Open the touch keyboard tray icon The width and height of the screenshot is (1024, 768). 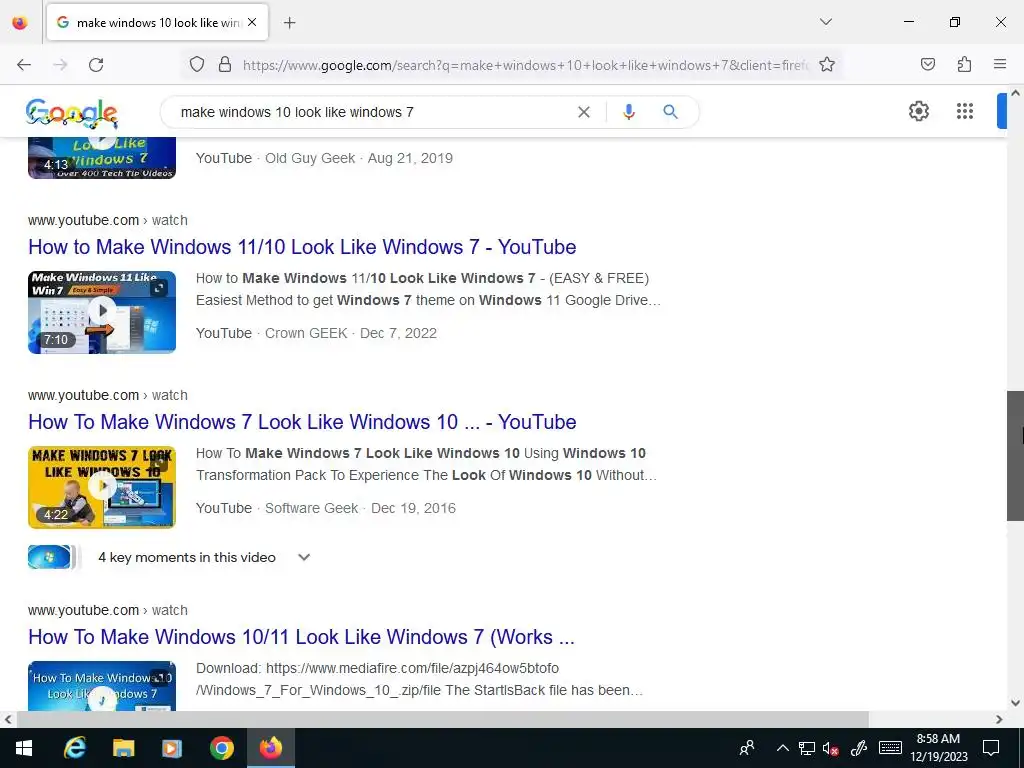click(890, 748)
